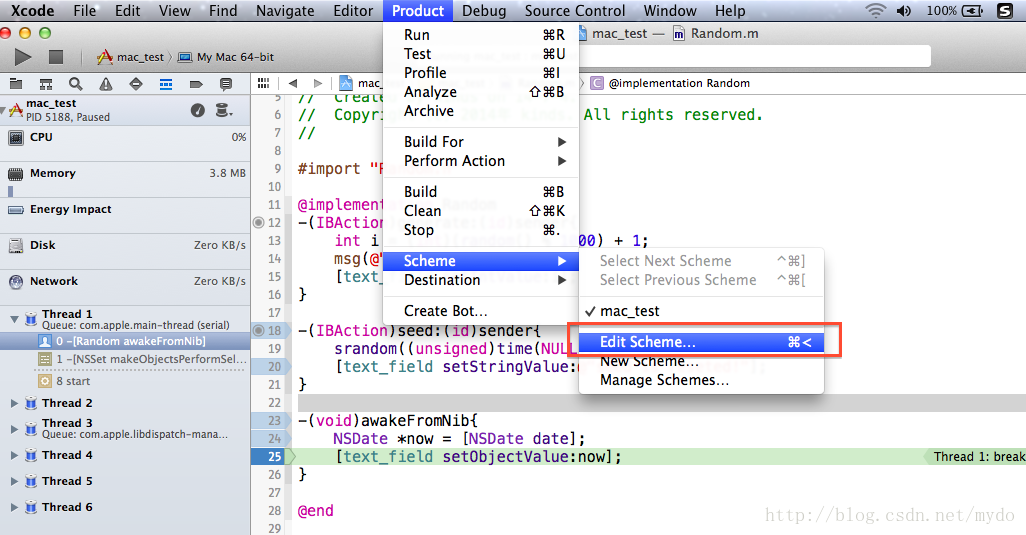
Task: Toggle the breakpoint on line 12
Action: click(258, 222)
